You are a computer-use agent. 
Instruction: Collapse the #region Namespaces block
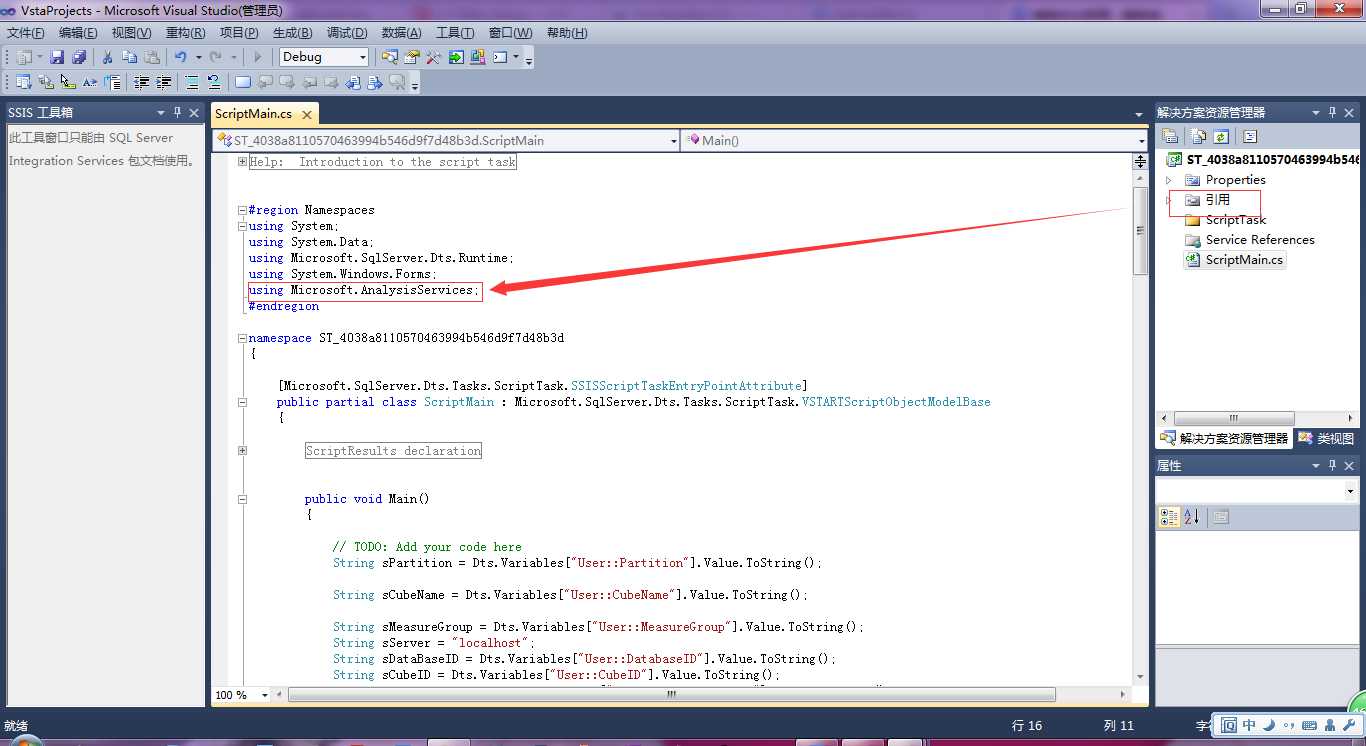(x=242, y=210)
